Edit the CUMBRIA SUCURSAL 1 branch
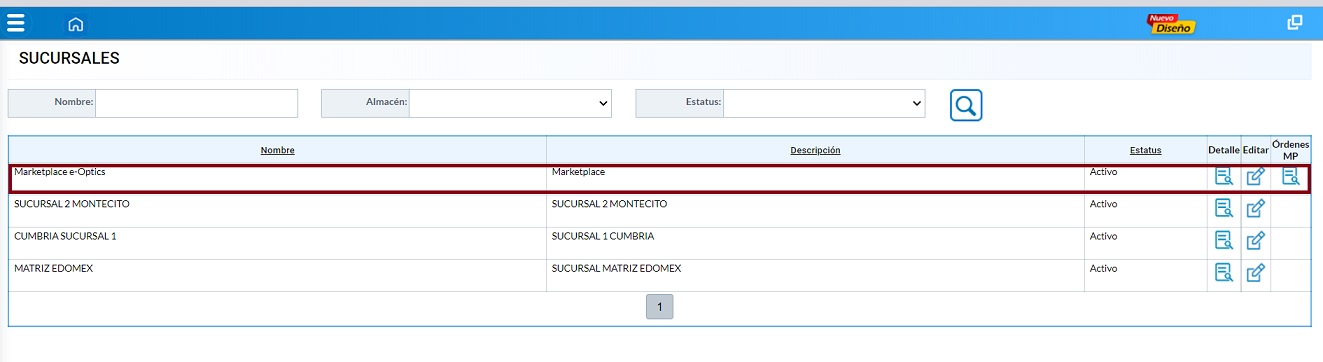The image size is (1323, 362). [1256, 240]
